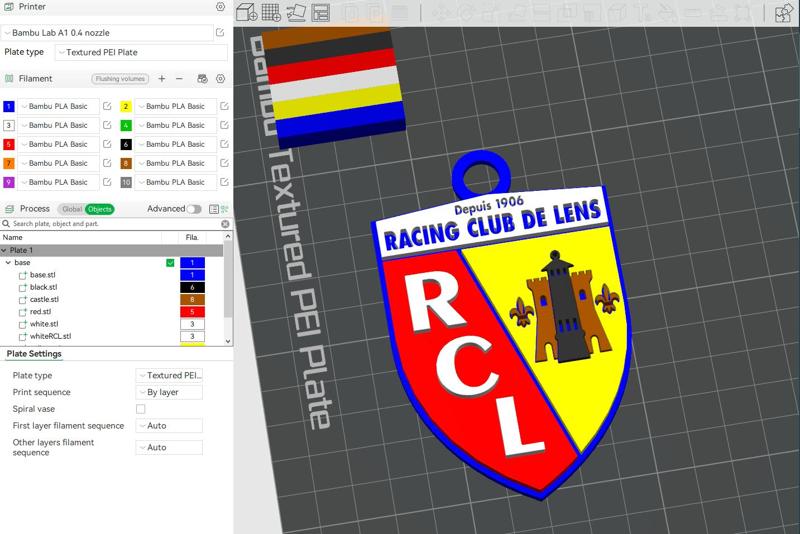Sync filaments with AMS icon
800x534 pixels.
[x=203, y=79]
